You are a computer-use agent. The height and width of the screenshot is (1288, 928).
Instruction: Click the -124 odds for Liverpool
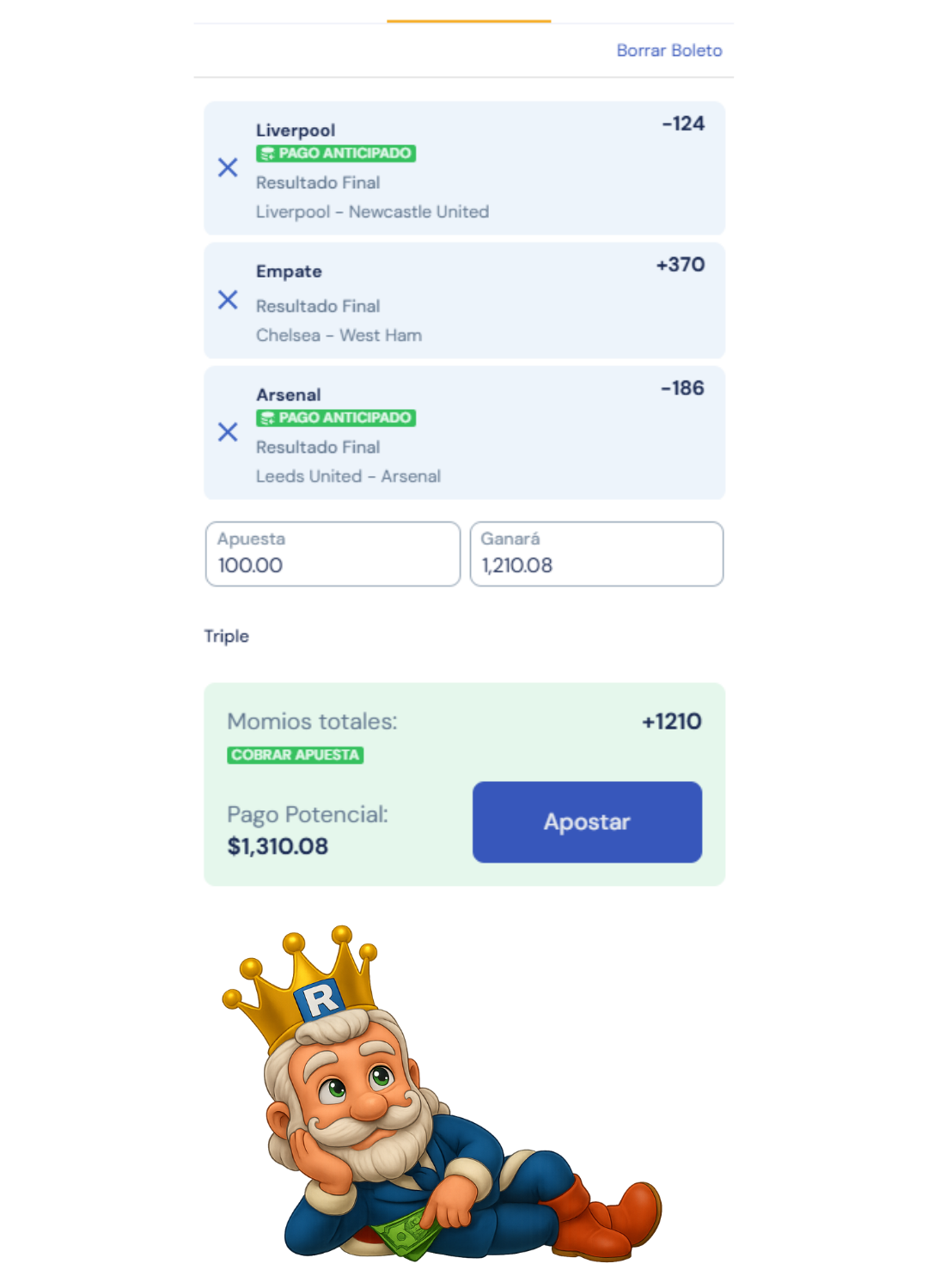(683, 124)
